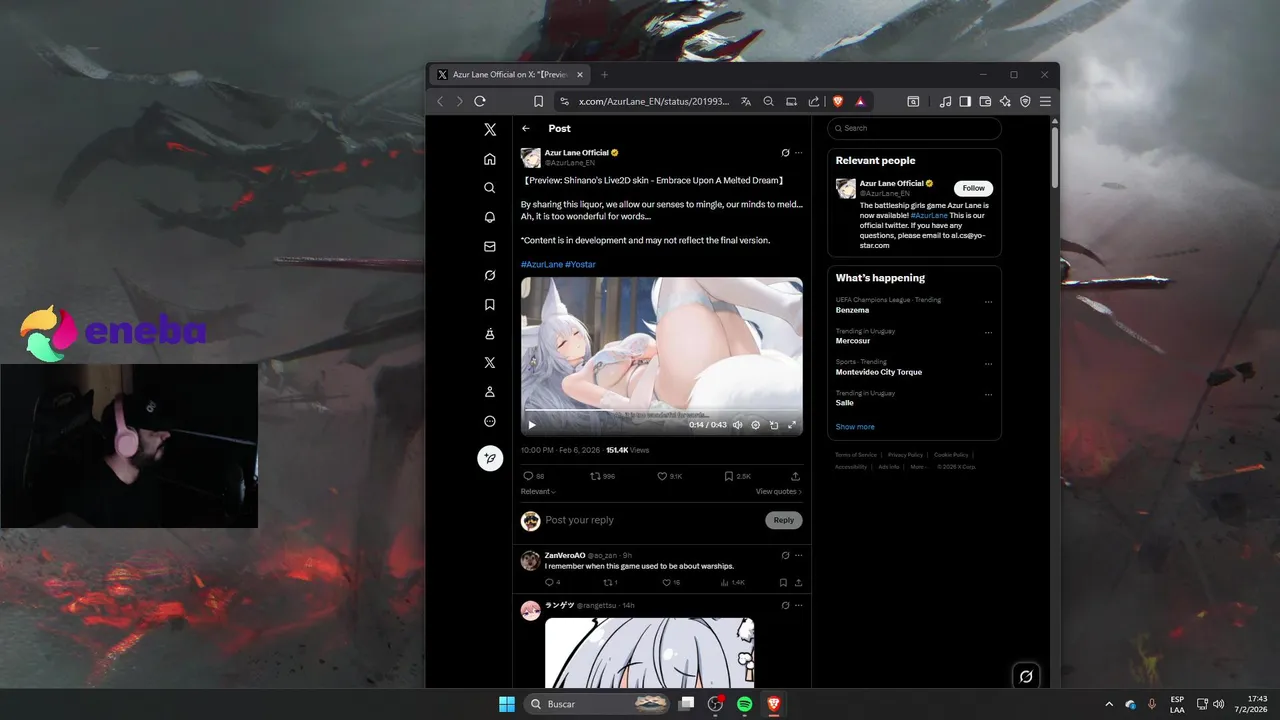Bookmark main post showing 2.5K
Screen dimensions: 1280x720
737,476
